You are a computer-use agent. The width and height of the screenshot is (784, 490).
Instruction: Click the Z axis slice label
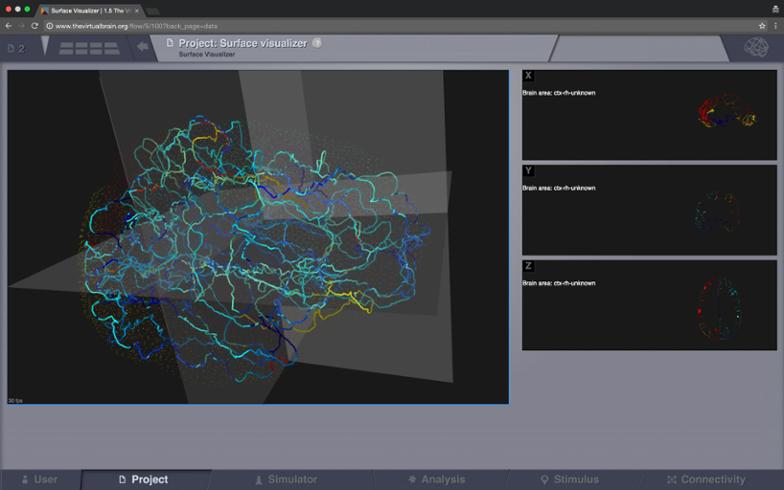point(528,266)
